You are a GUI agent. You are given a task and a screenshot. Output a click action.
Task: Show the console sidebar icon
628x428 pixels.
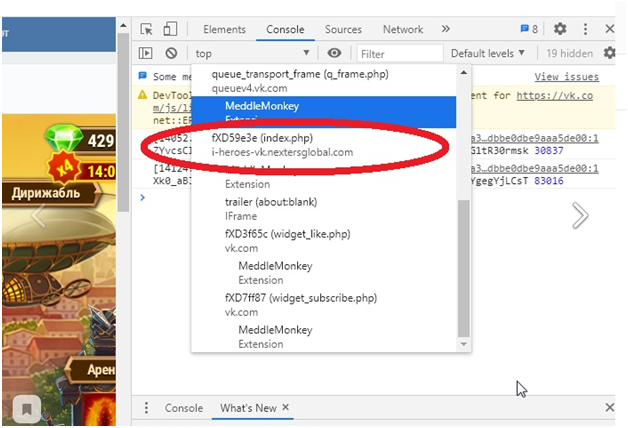(145, 53)
